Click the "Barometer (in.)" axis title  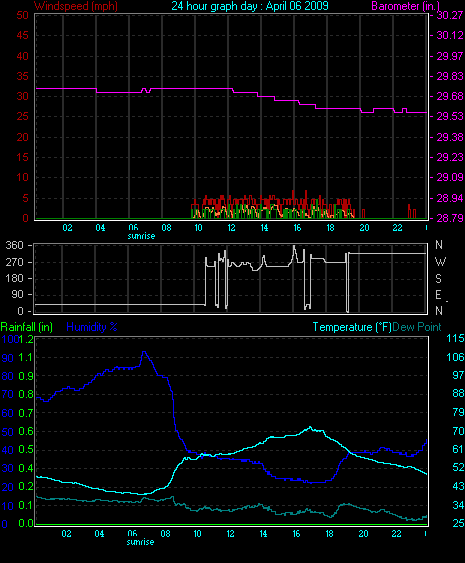405,6
